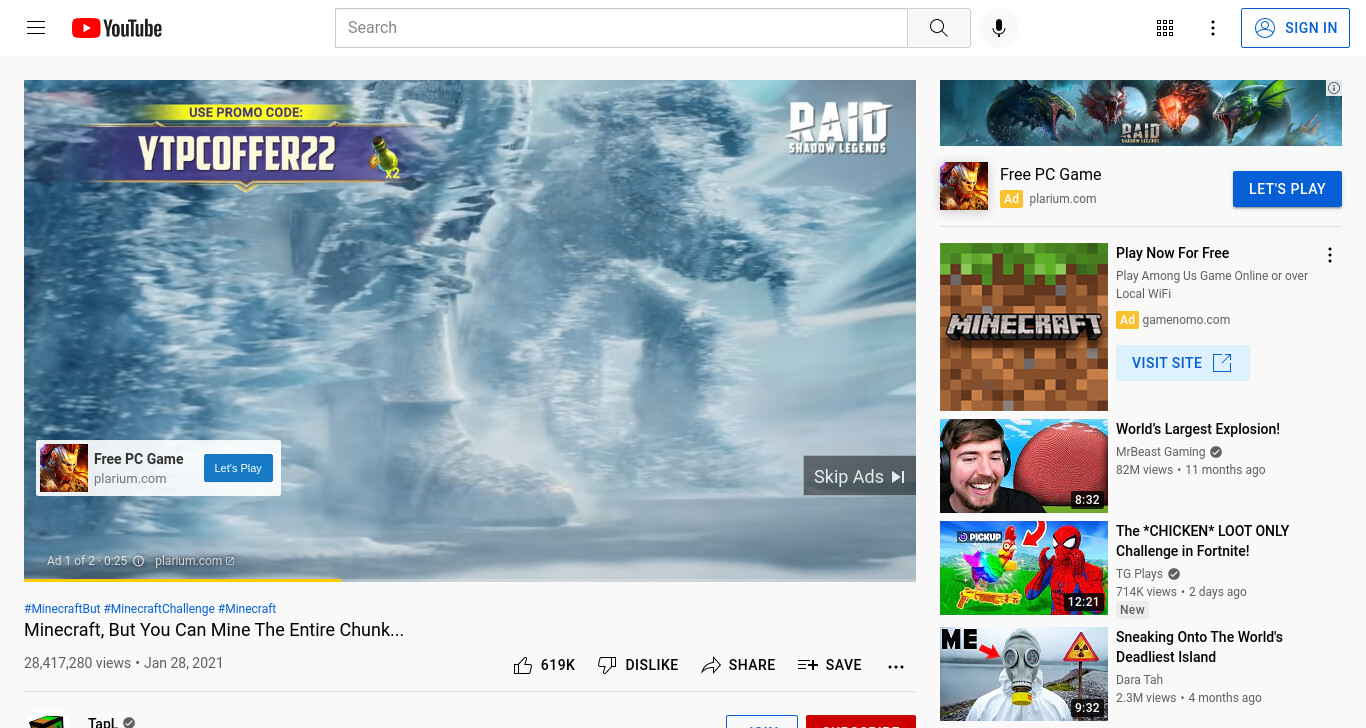The height and width of the screenshot is (728, 1366).
Task: Click the ad info icon next to 0:25
Action: pos(139,561)
